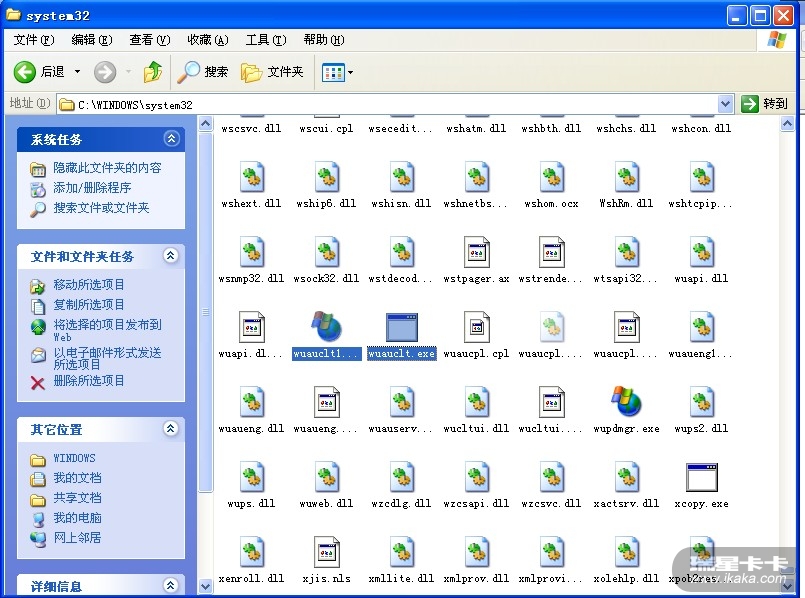Click 添加/删除程序 link

click(92, 188)
